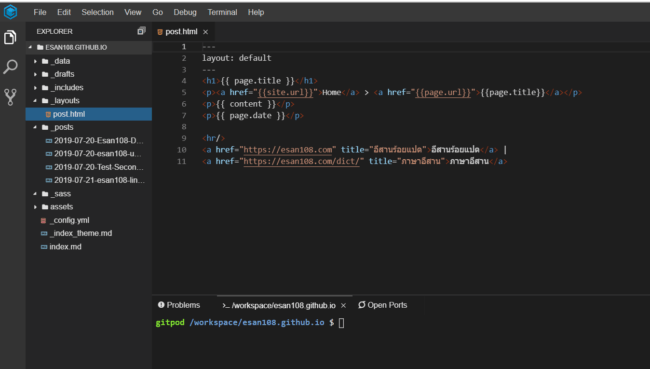The width and height of the screenshot is (650, 369).
Task: Click the {{site.url}} href value
Action: click(285, 92)
